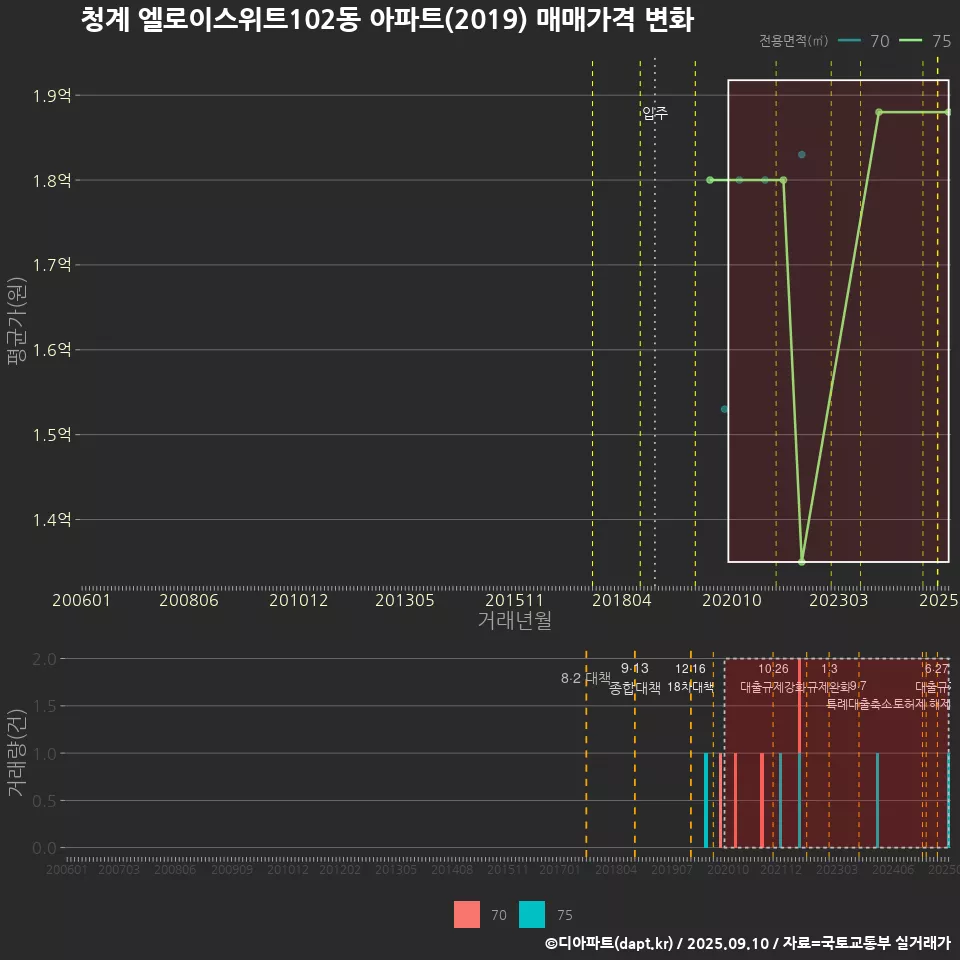960x960 pixels.
Task: Click the 75㎡ data point where the line first reaches 1.88억
Action: click(x=879, y=112)
